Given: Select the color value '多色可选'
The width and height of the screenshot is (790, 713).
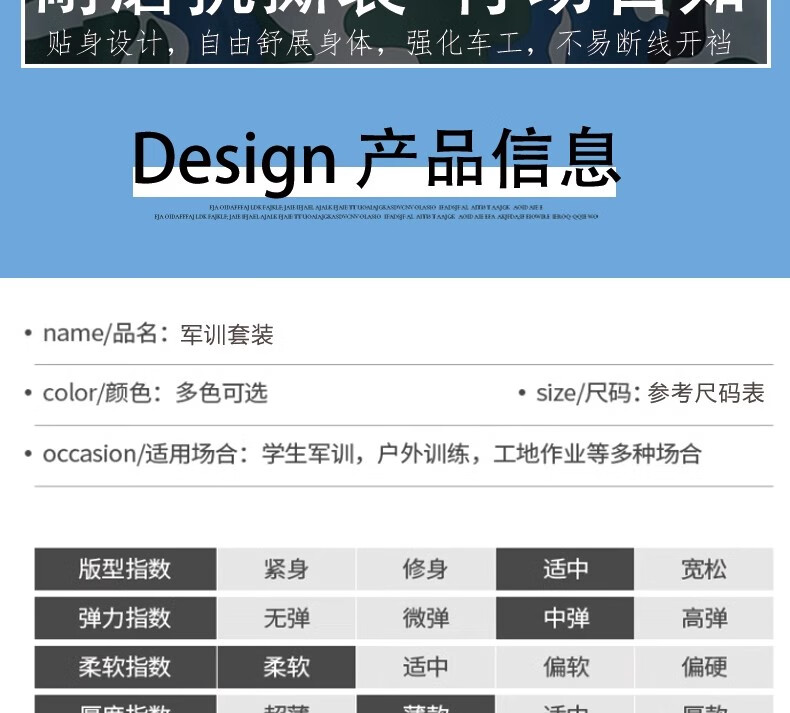Looking at the screenshot, I should (222, 393).
